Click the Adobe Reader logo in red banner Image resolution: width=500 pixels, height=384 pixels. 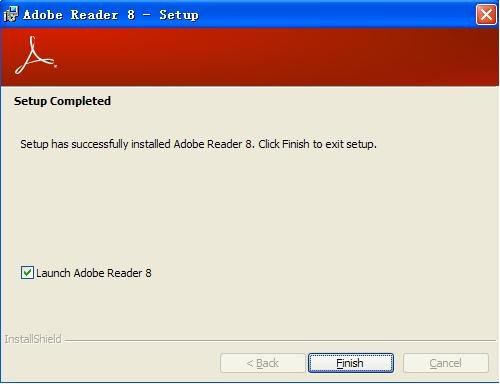click(36, 56)
